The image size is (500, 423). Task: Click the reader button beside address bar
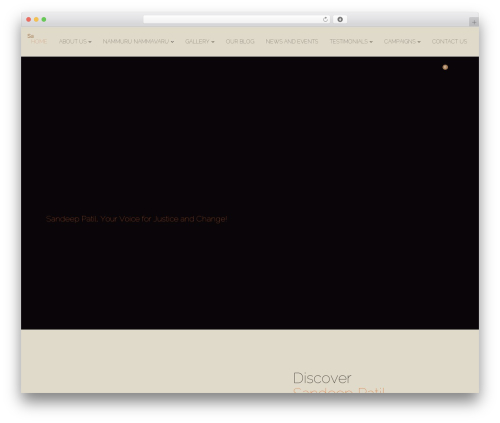tap(340, 20)
